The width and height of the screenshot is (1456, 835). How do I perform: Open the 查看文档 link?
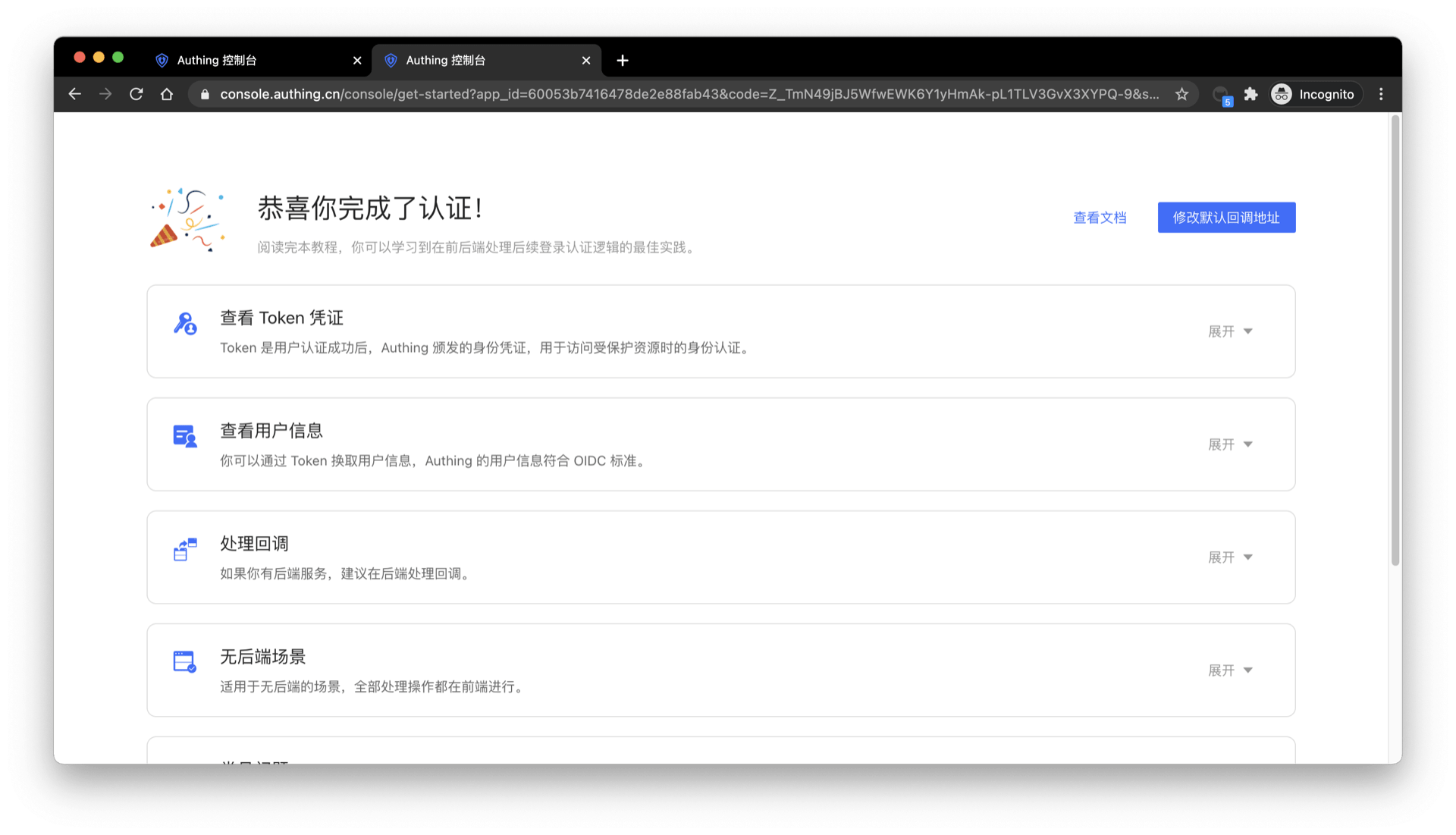tap(1100, 218)
